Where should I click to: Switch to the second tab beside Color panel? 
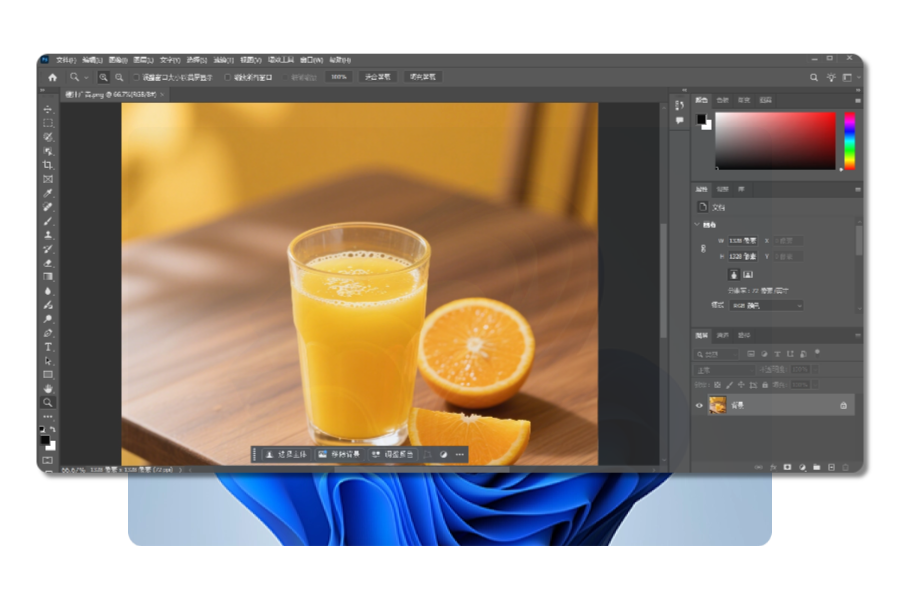tap(723, 100)
